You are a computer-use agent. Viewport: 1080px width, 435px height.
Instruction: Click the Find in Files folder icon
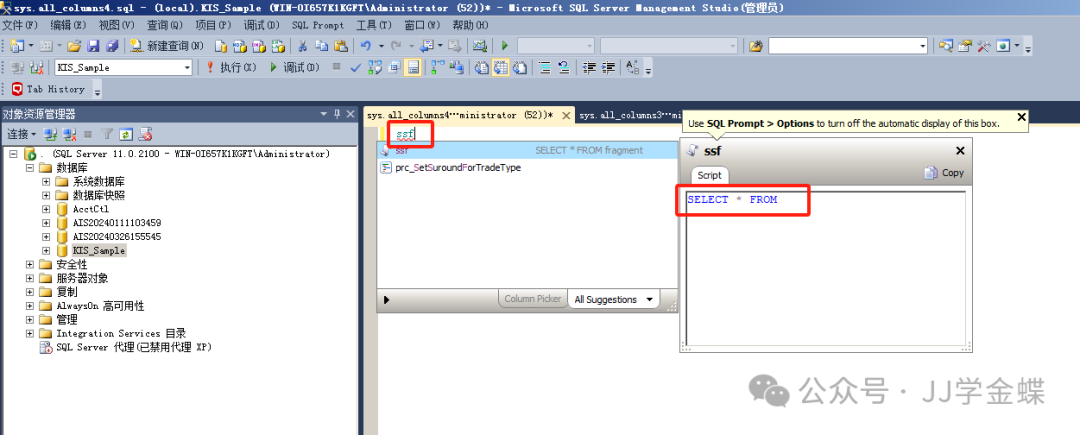756,46
